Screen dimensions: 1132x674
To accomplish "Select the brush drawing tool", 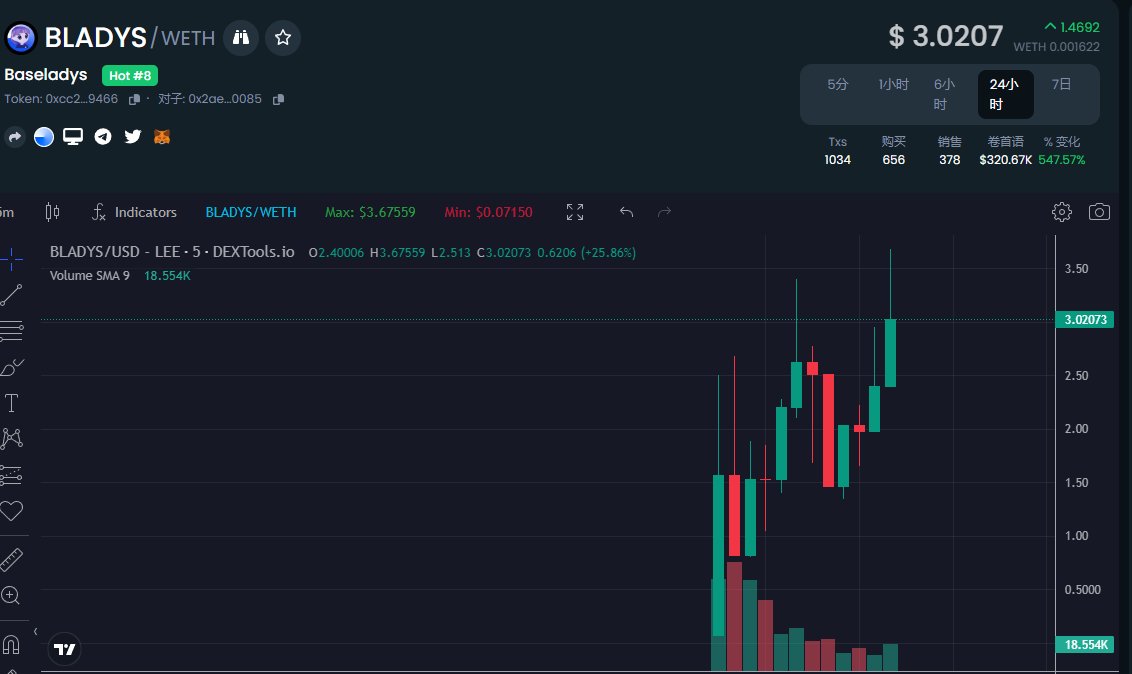I will point(12,367).
